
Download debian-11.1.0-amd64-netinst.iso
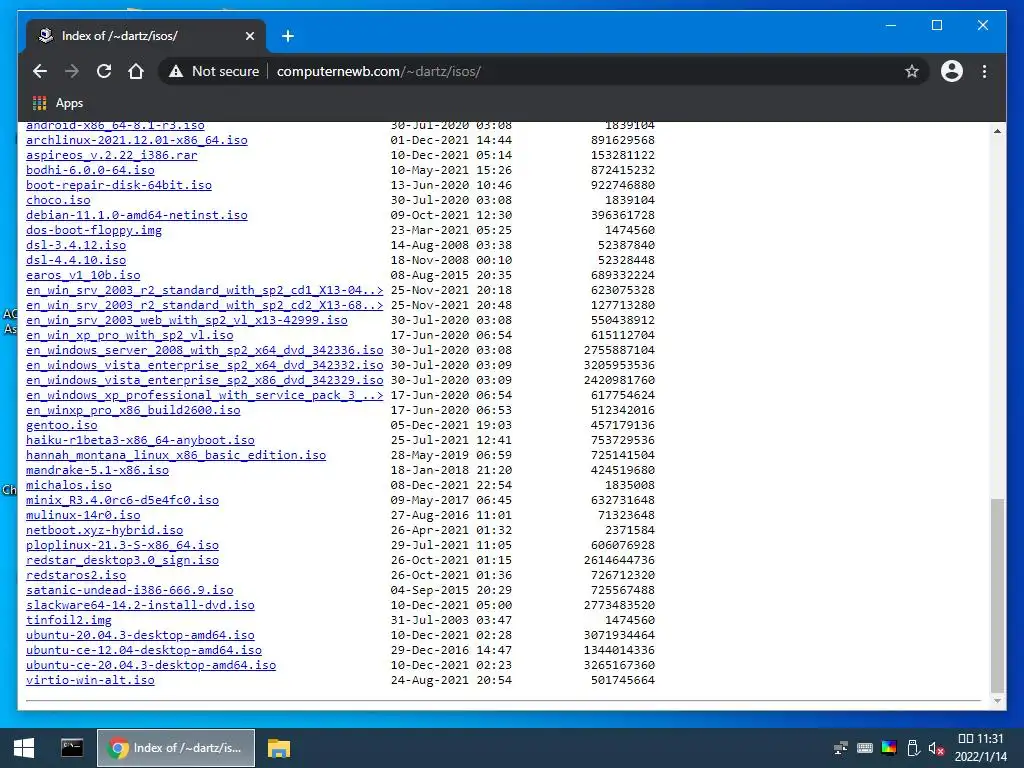pos(136,215)
